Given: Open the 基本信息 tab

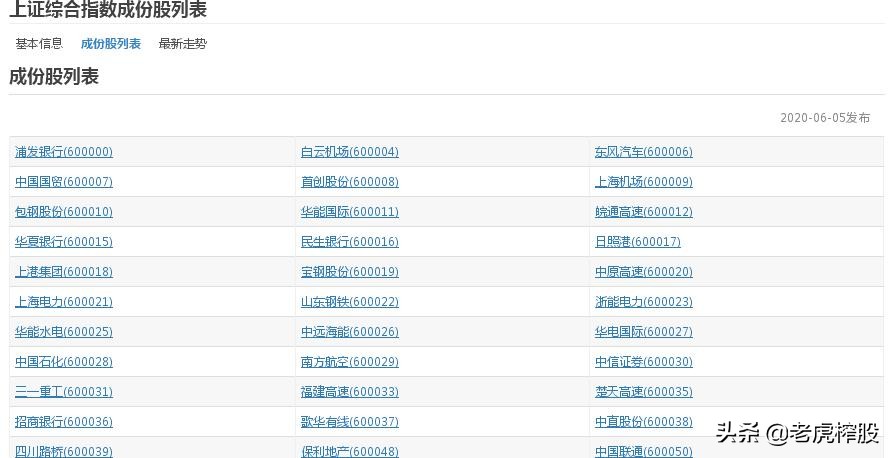Looking at the screenshot, I should pyautogui.click(x=39, y=44).
